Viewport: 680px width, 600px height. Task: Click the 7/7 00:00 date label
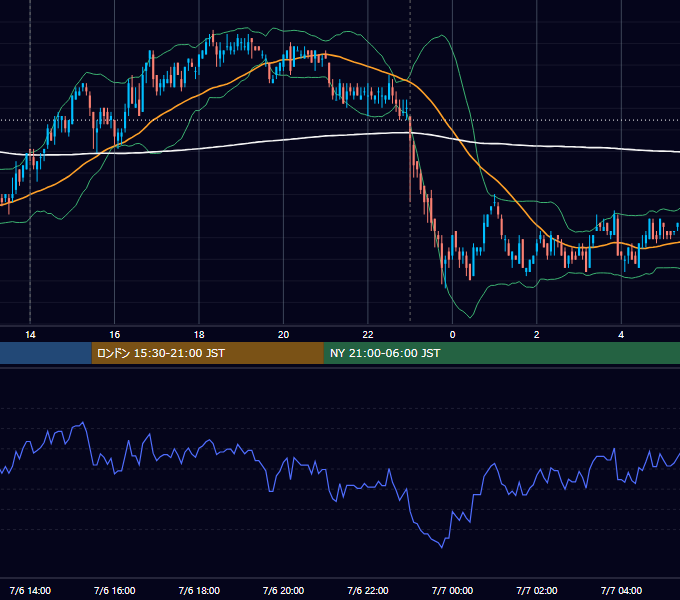(x=452, y=590)
